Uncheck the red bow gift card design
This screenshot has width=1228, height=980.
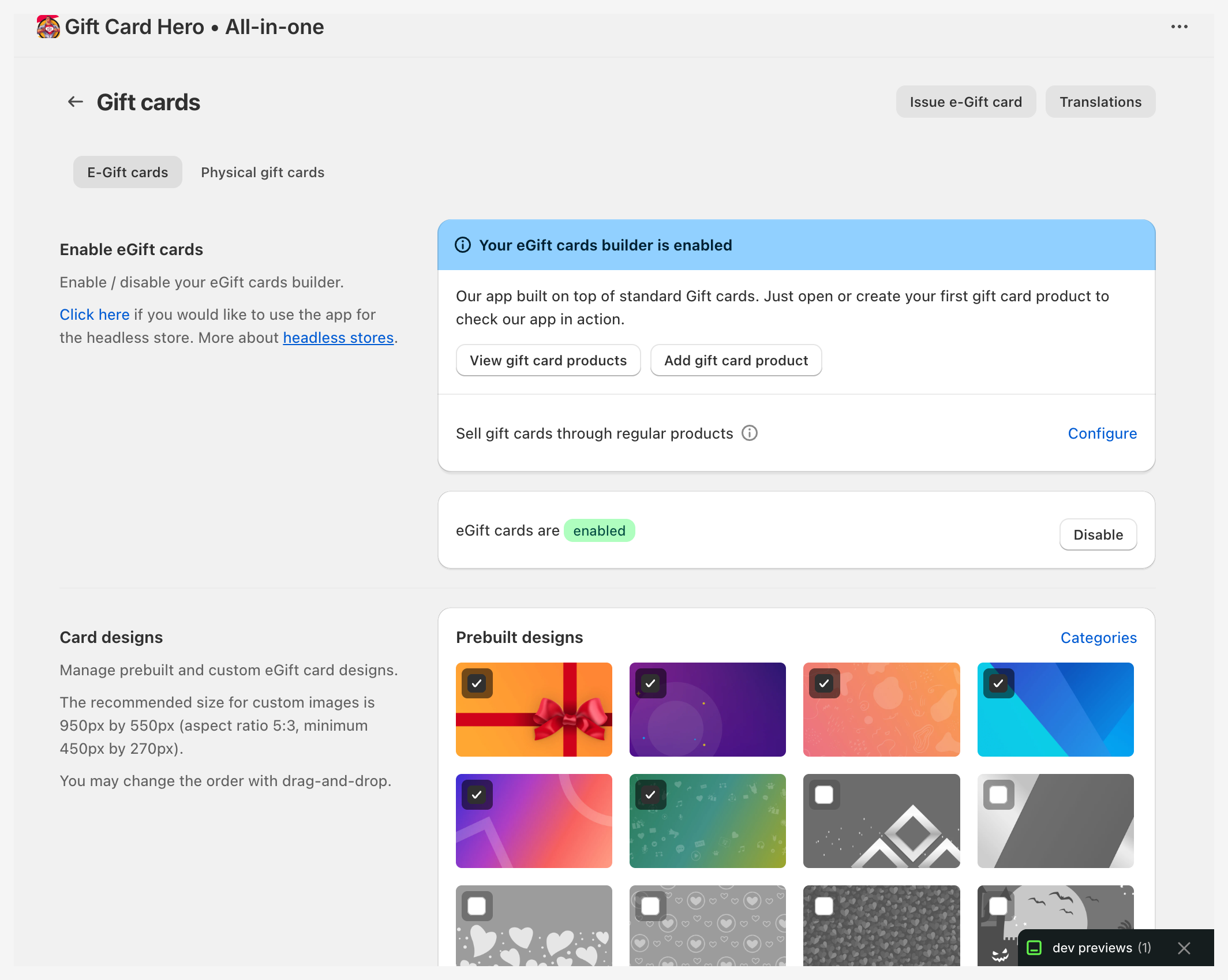pos(477,683)
